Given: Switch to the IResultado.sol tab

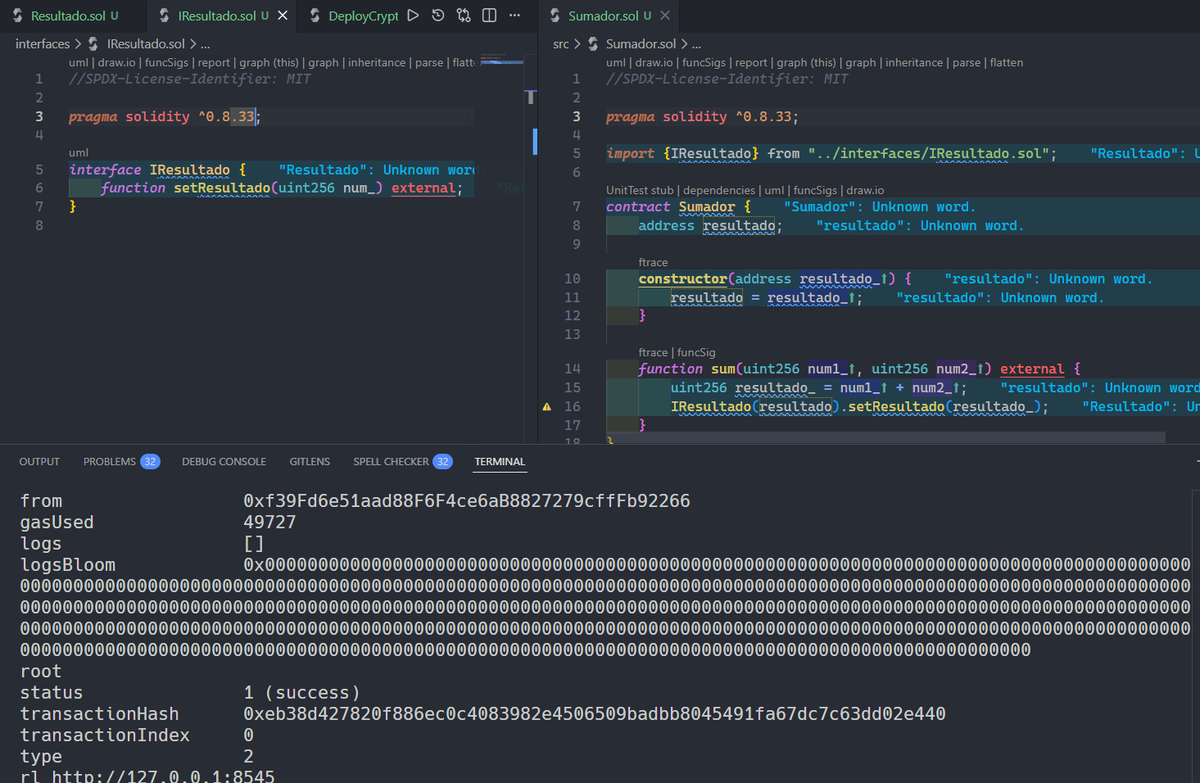Looking at the screenshot, I should 215,16.
